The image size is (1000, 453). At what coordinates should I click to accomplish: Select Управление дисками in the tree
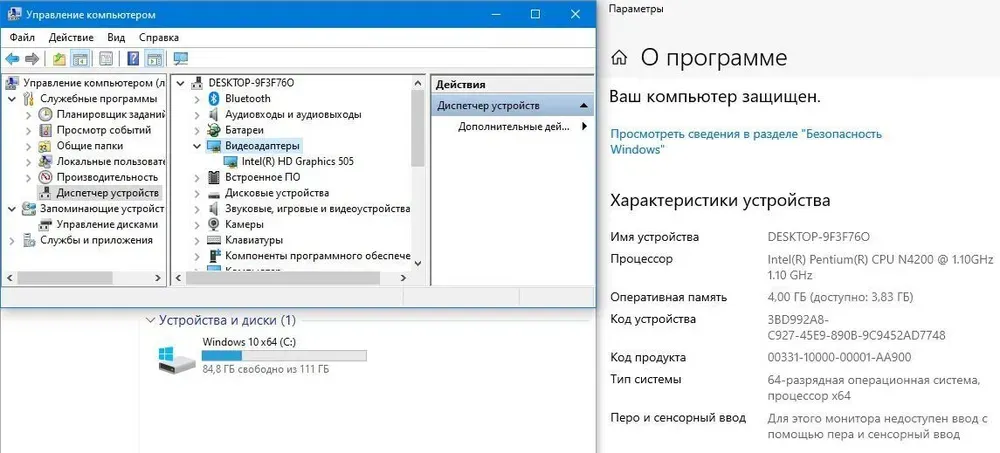click(x=104, y=224)
